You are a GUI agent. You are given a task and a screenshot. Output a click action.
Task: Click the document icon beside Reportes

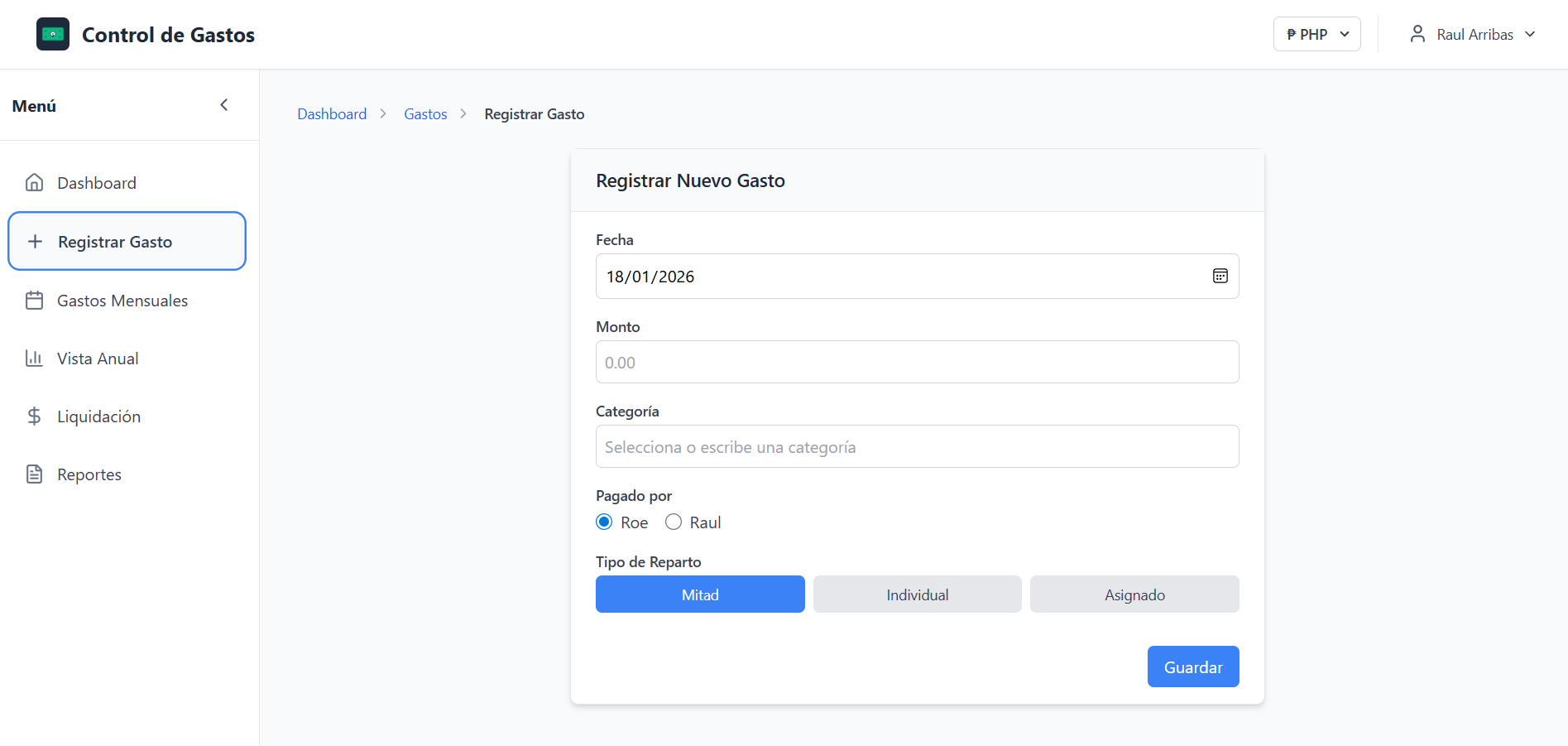point(34,474)
